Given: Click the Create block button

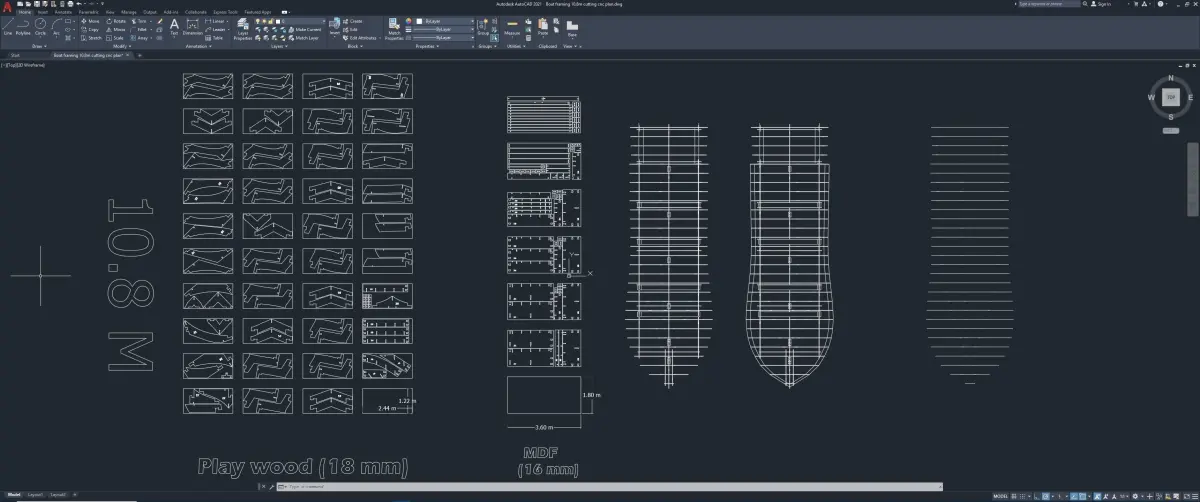Looking at the screenshot, I should click(353, 21).
